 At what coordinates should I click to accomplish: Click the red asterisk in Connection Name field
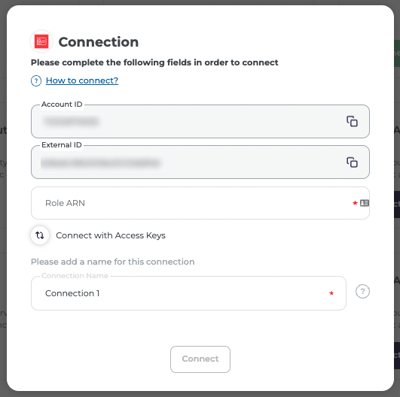coord(331,293)
